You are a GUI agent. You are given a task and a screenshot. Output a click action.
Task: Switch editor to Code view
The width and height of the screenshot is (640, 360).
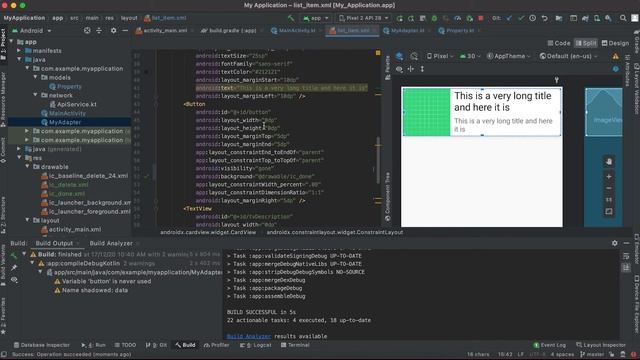559,43
